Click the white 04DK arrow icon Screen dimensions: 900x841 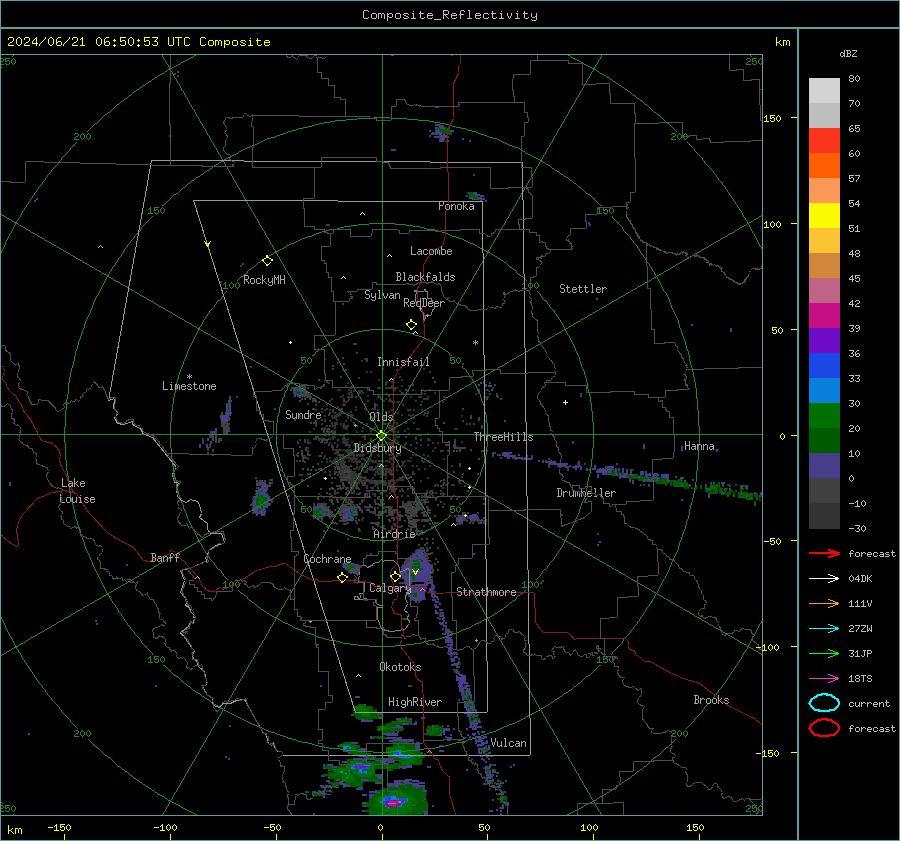(824, 579)
